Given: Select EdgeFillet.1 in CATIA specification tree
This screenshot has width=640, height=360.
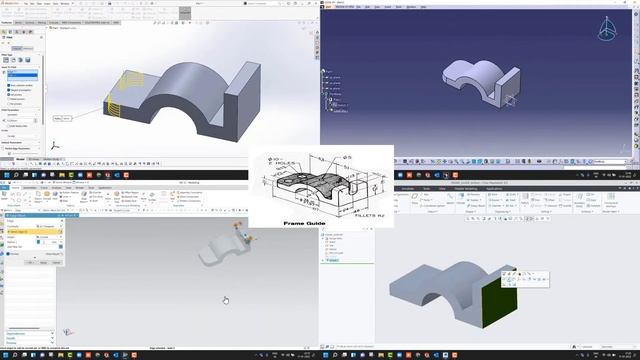Looking at the screenshot, I should (340, 111).
